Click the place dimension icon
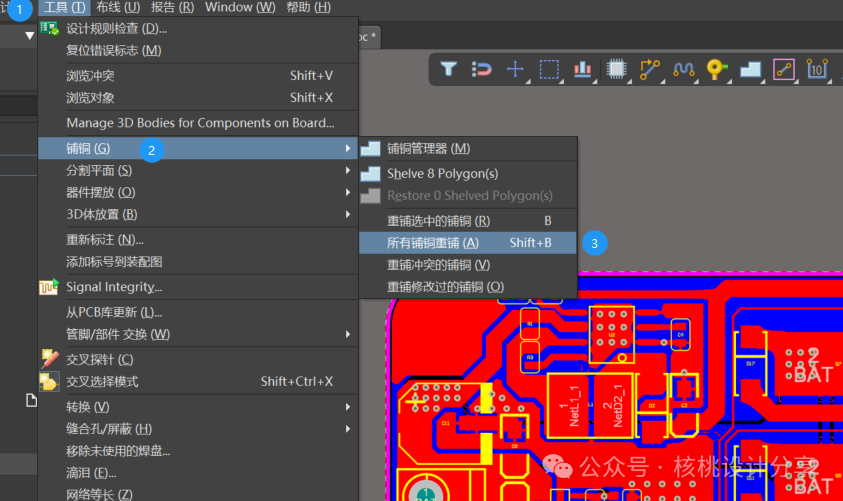 tap(817, 69)
